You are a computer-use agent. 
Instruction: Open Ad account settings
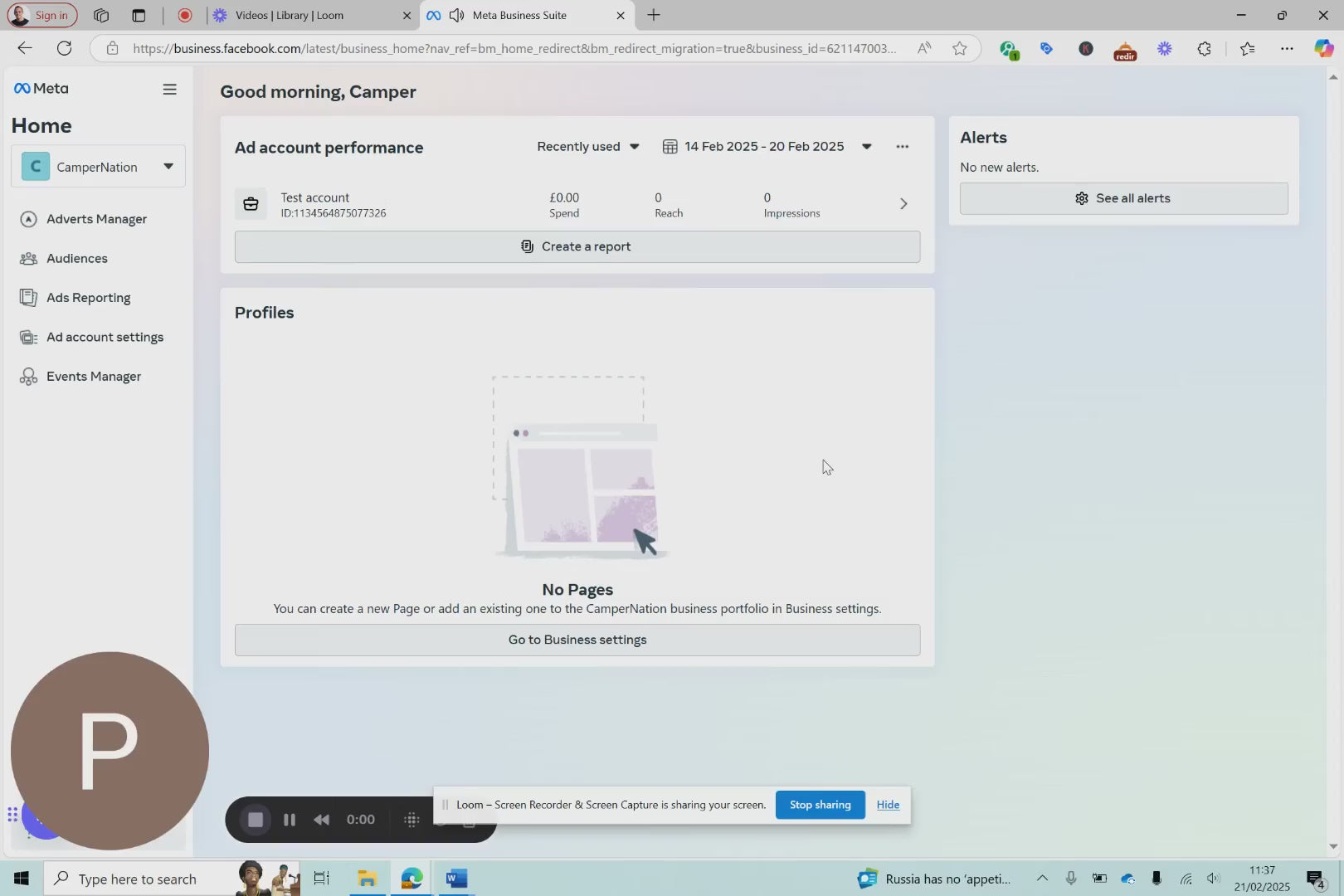105,337
